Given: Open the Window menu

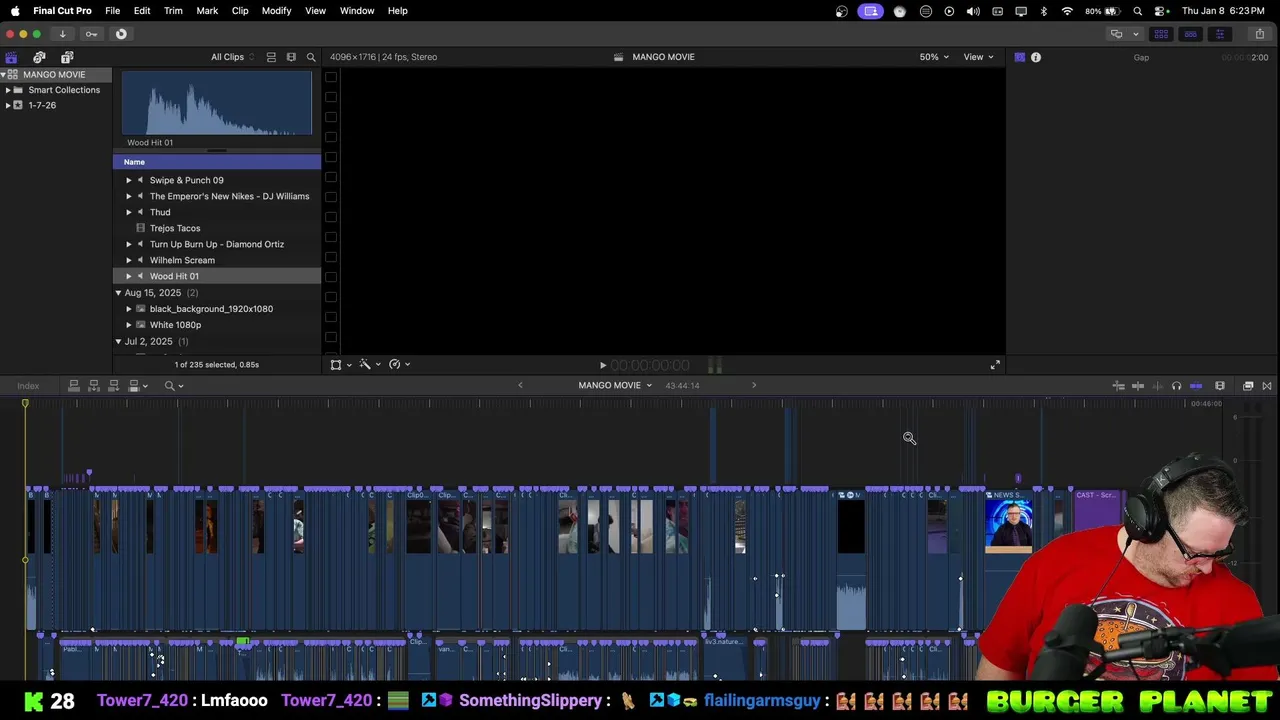Looking at the screenshot, I should tap(357, 11).
